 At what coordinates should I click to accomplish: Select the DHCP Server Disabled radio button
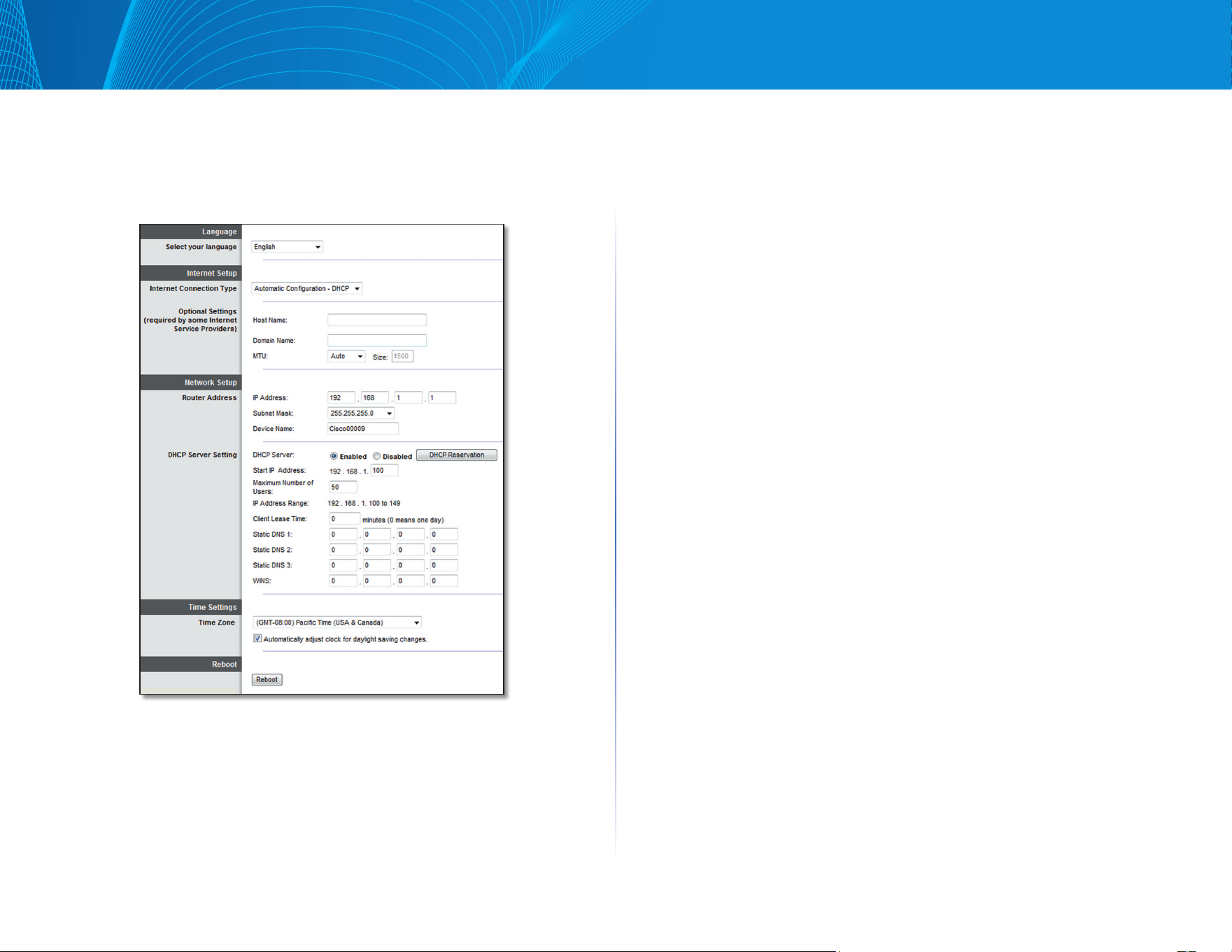[x=376, y=456]
